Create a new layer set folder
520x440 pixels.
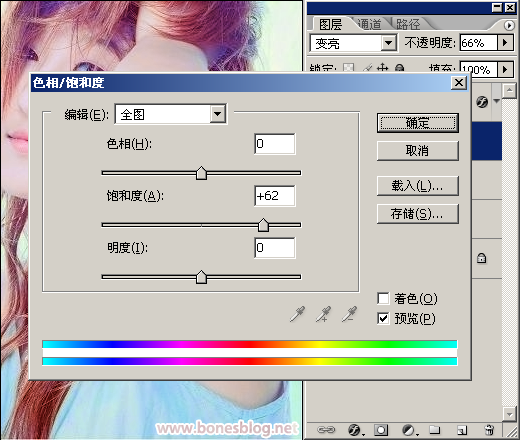435,430
